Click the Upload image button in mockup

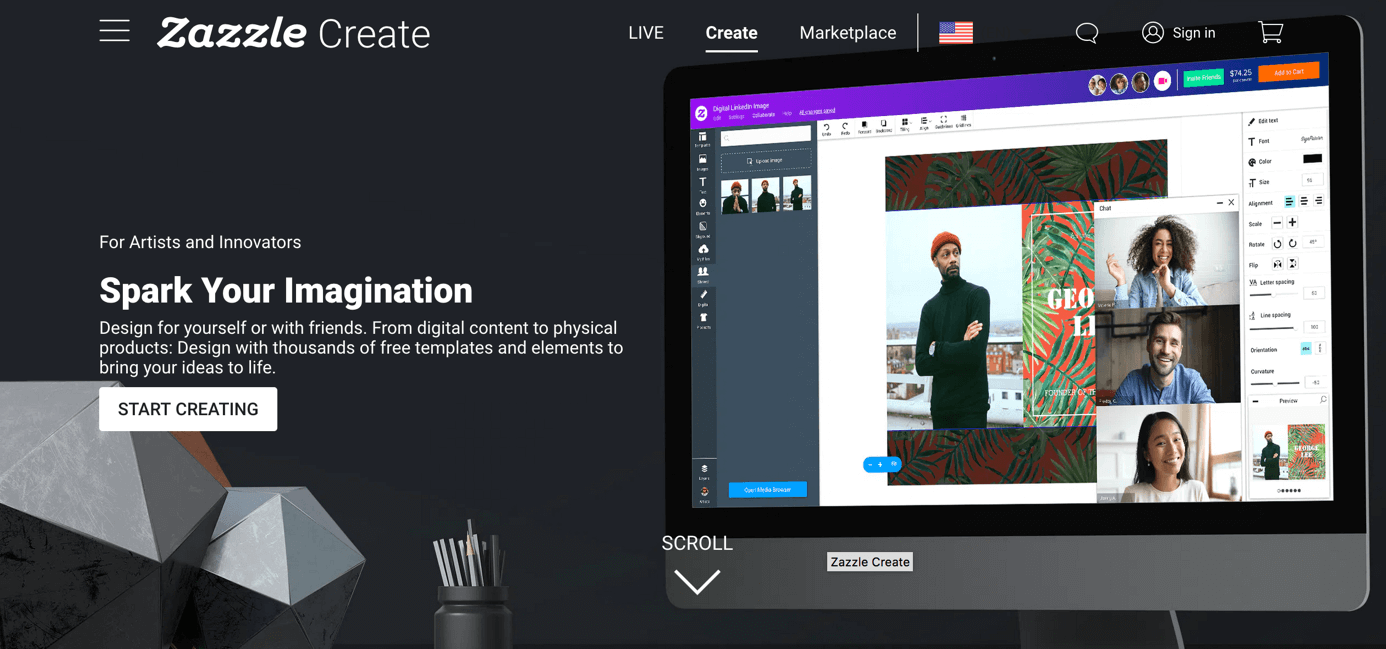[766, 161]
